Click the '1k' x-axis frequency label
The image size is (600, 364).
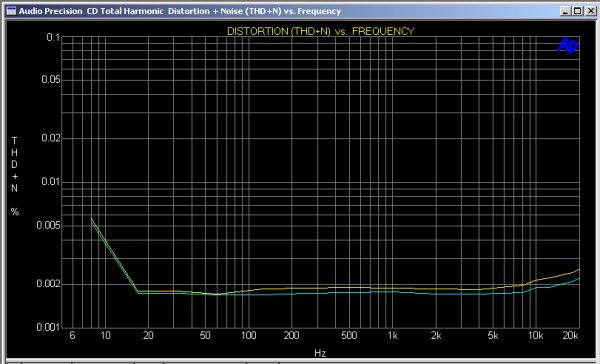[x=392, y=336]
